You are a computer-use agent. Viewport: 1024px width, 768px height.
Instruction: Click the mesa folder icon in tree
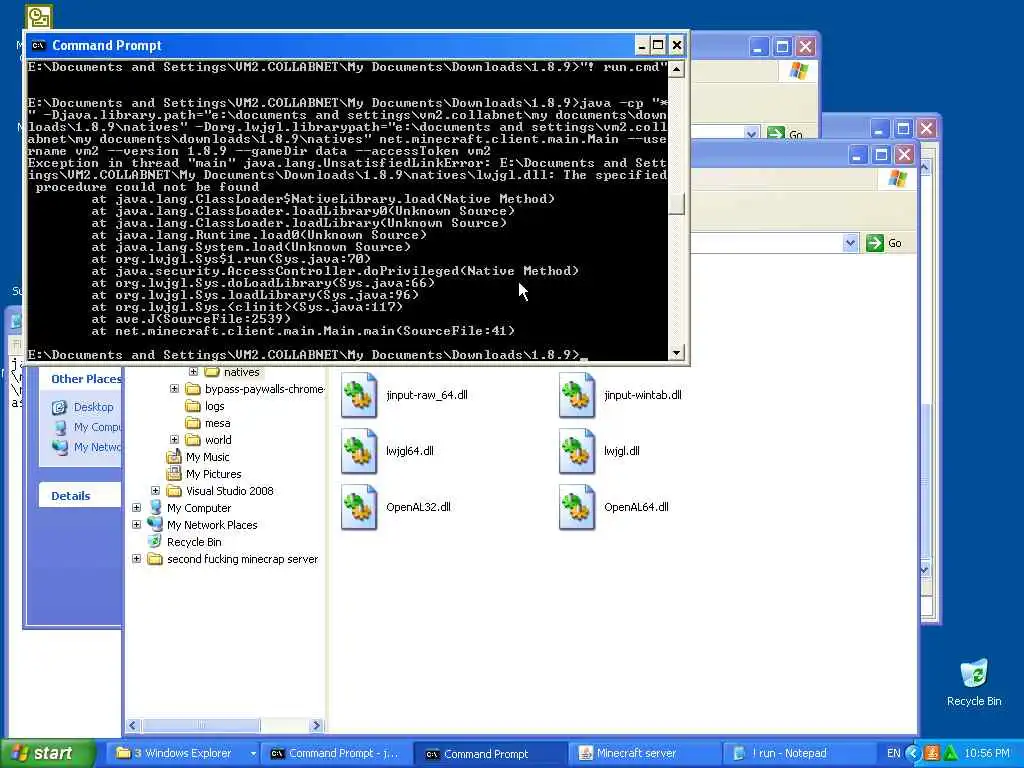pos(193,423)
